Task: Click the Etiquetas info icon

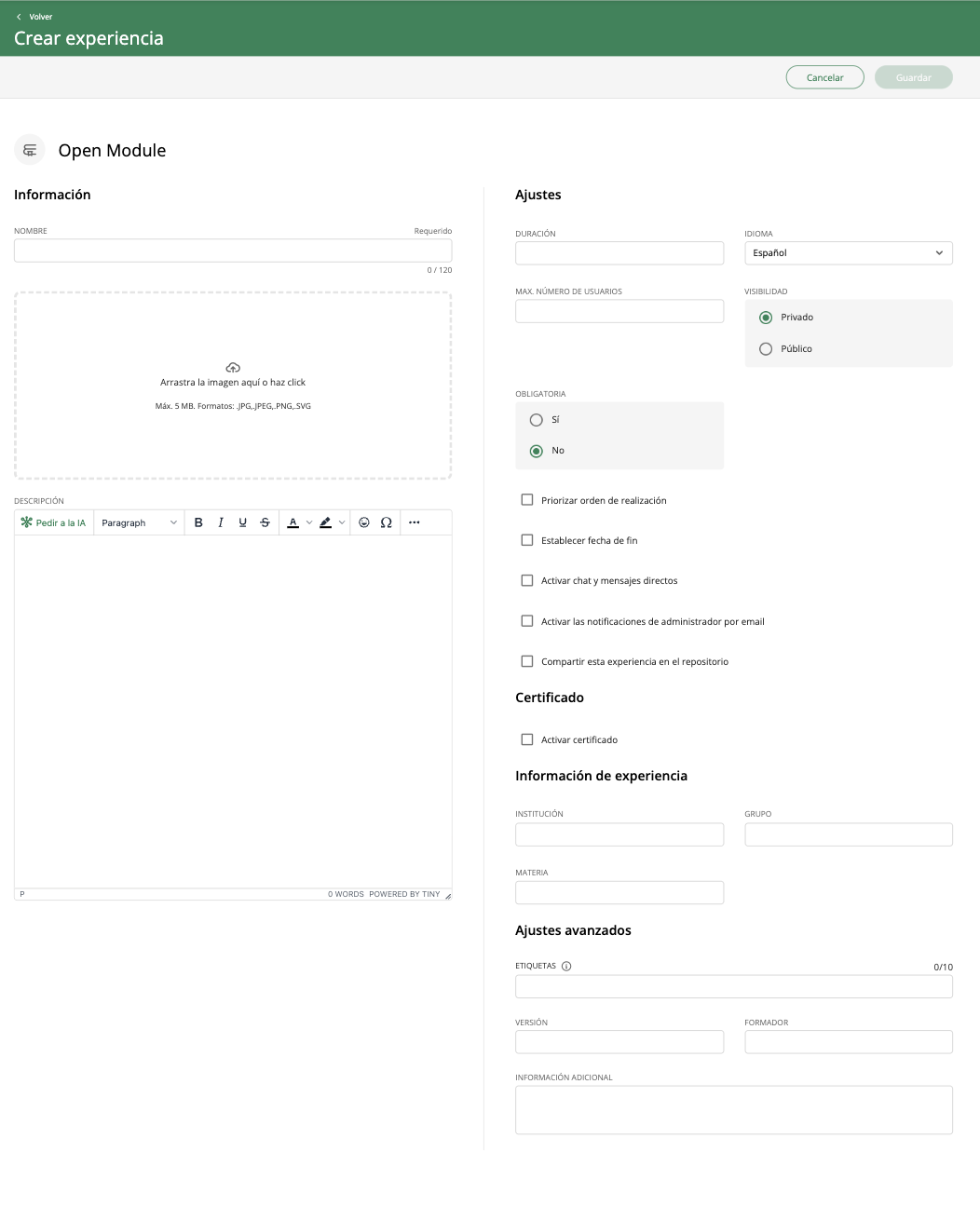Action: click(x=566, y=966)
